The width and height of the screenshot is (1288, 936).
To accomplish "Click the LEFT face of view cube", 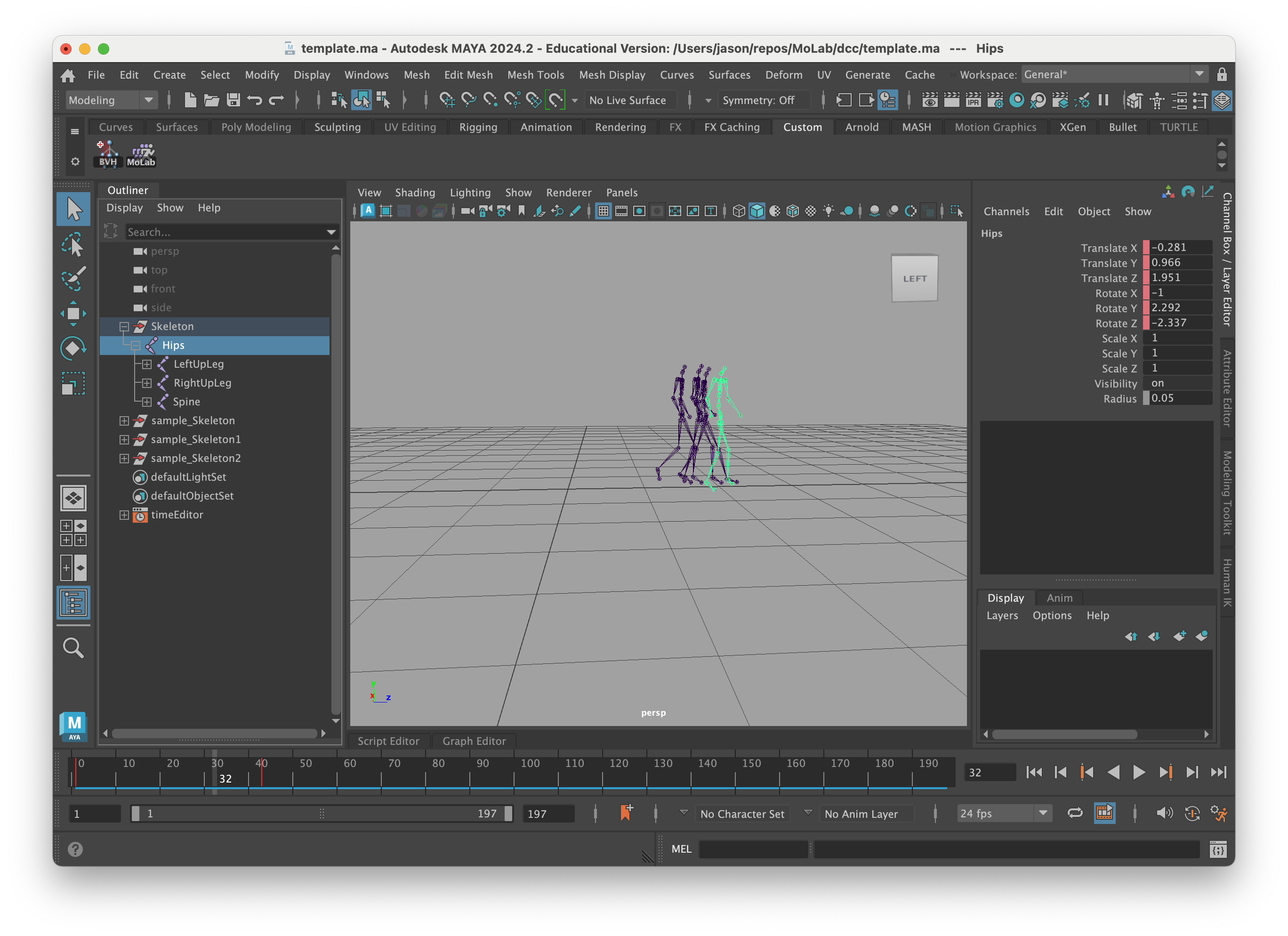I will [914, 278].
